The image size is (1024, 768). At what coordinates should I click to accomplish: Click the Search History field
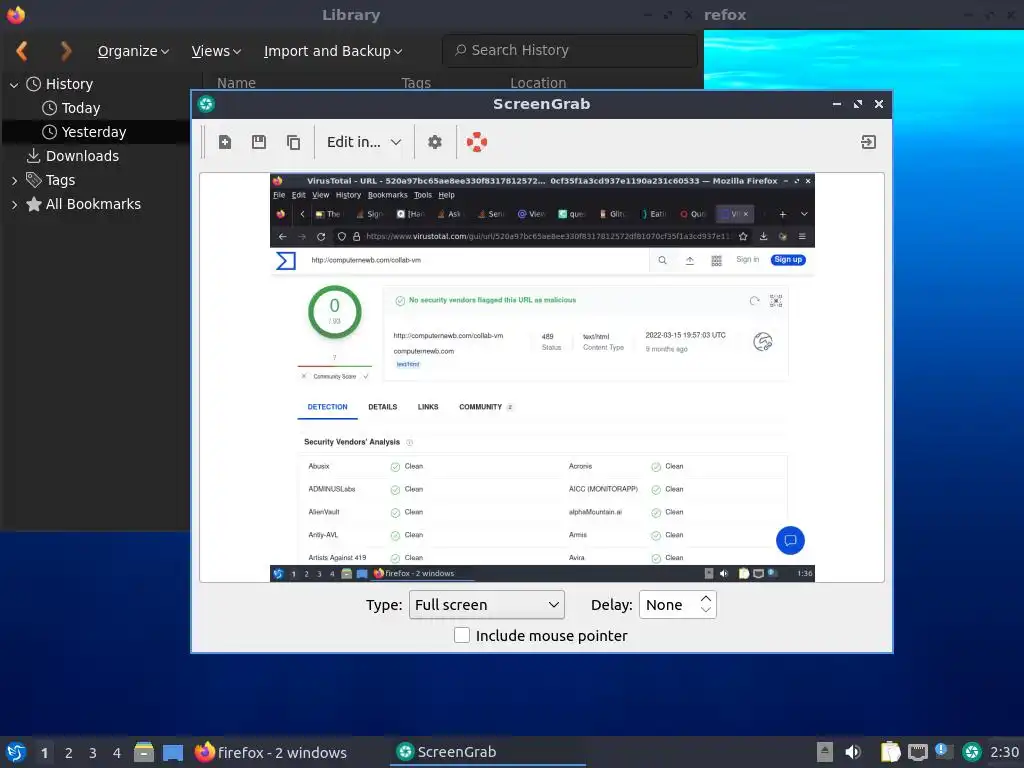(x=569, y=50)
